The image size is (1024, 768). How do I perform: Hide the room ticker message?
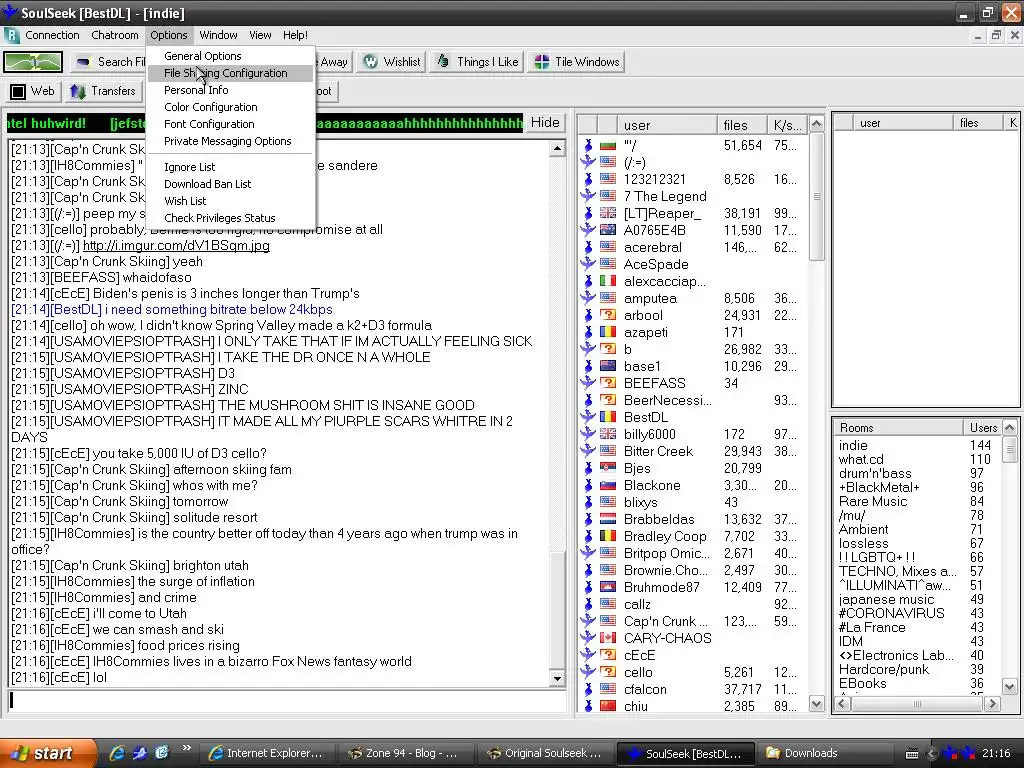coord(545,123)
